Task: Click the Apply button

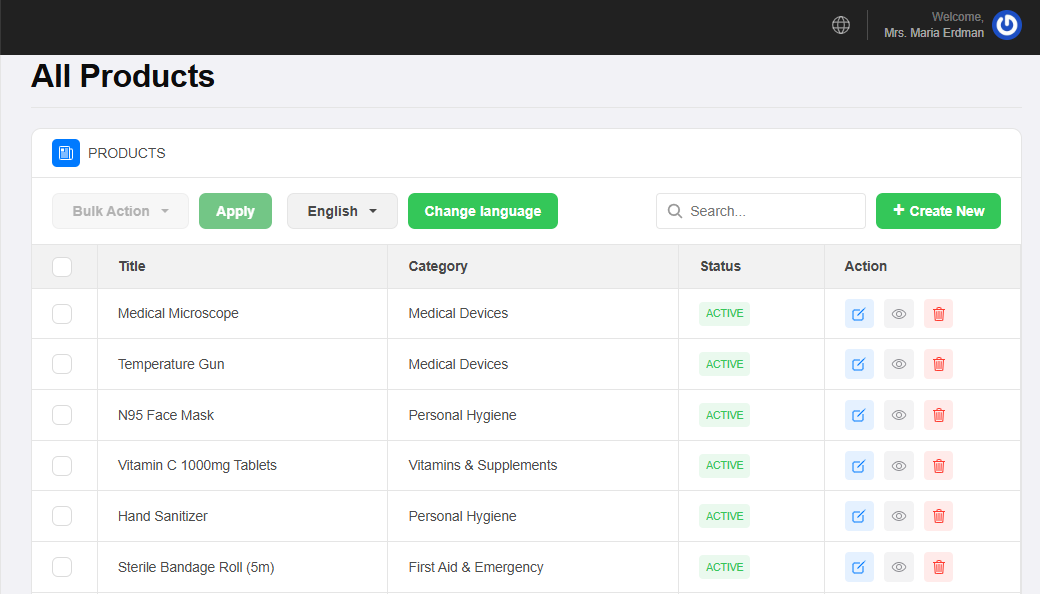Action: (235, 211)
